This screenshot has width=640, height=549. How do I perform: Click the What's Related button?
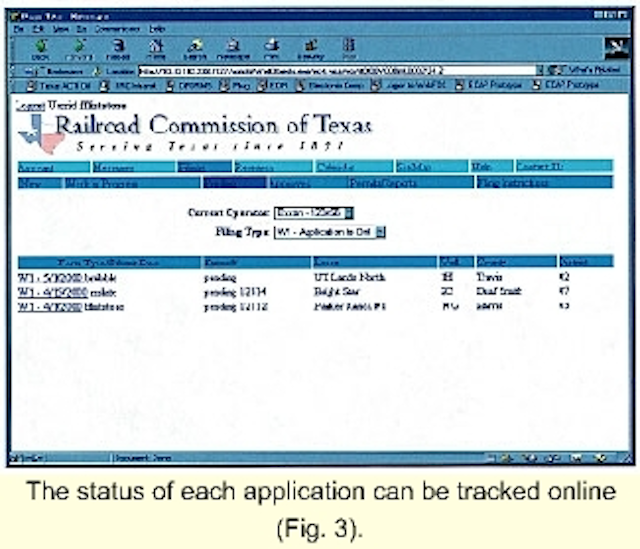click(584, 70)
